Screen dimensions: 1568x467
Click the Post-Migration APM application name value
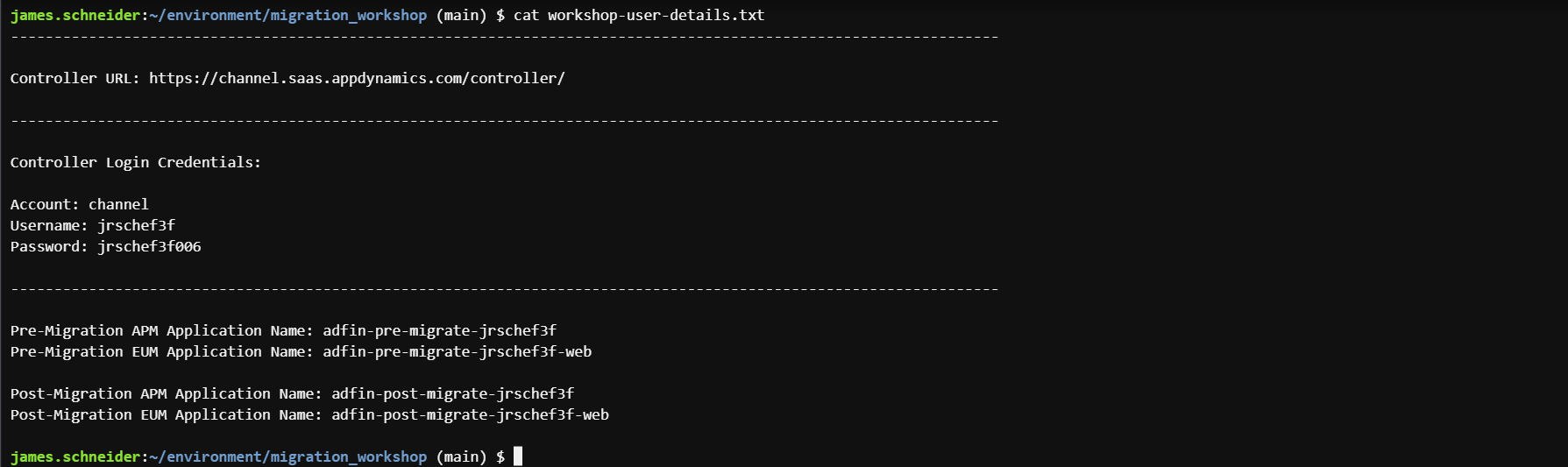click(452, 393)
